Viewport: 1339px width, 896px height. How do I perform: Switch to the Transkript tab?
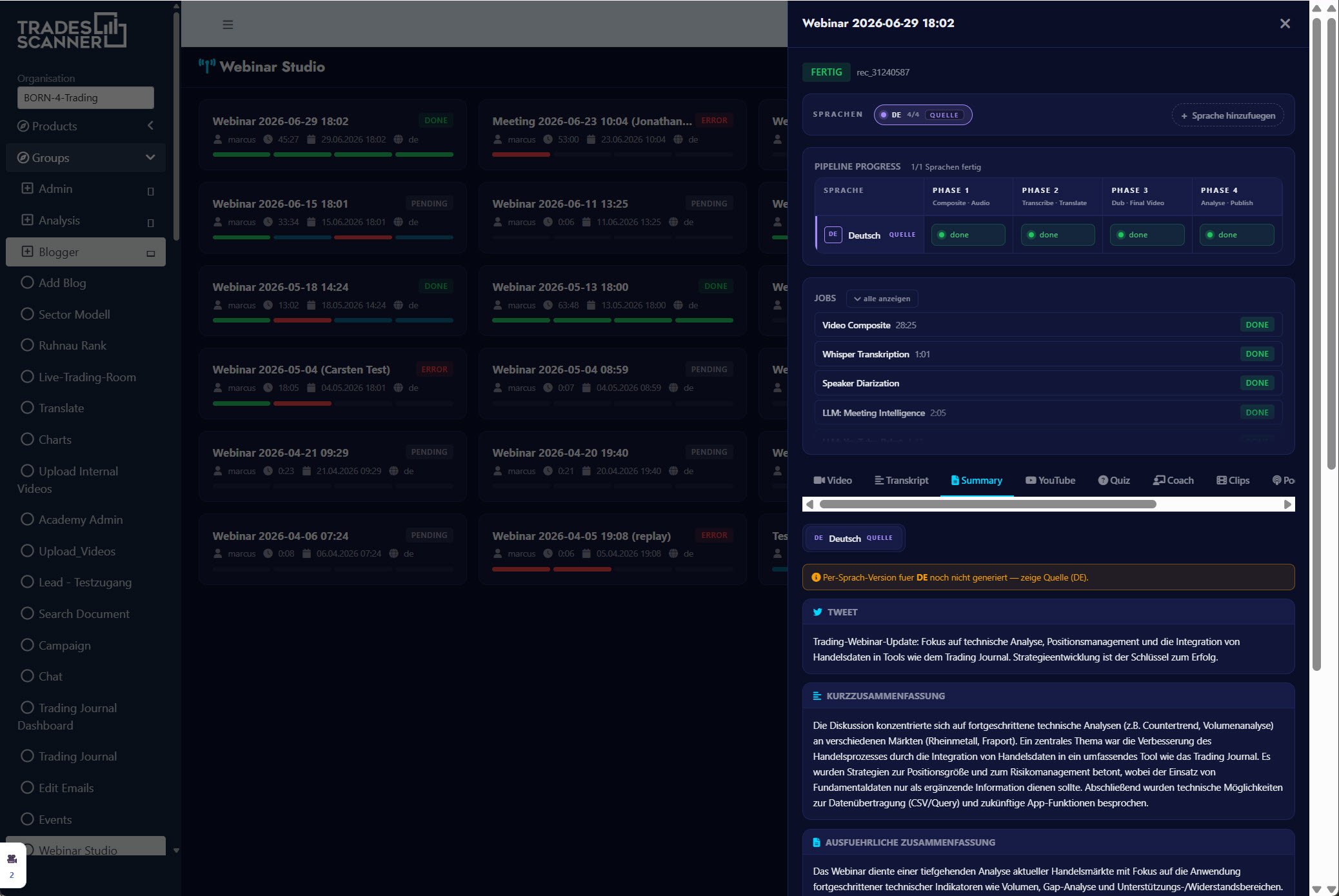pos(902,481)
